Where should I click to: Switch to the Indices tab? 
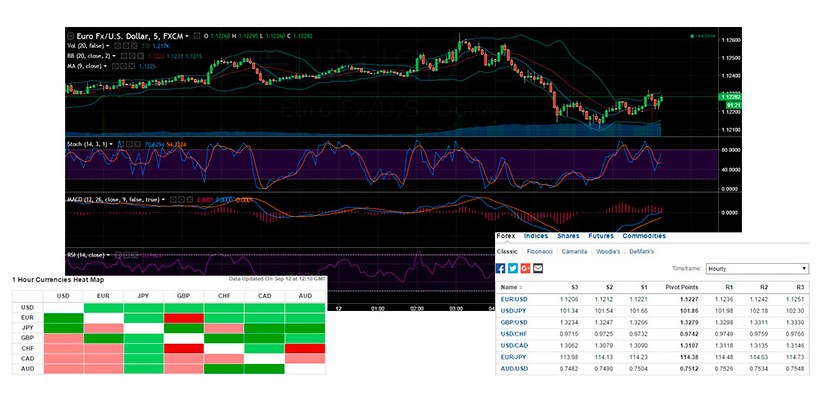point(536,236)
